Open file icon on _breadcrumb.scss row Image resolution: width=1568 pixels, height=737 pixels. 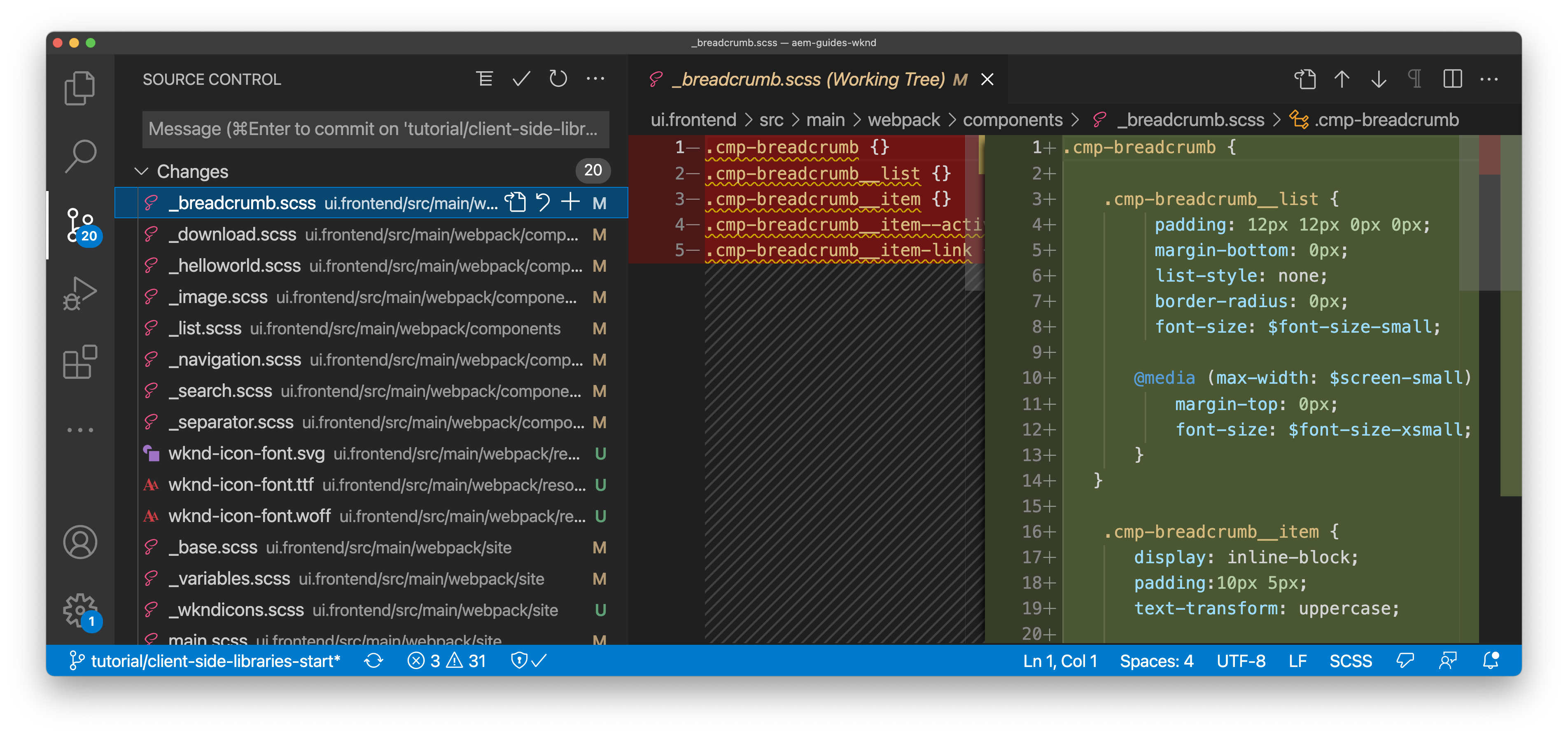click(516, 202)
